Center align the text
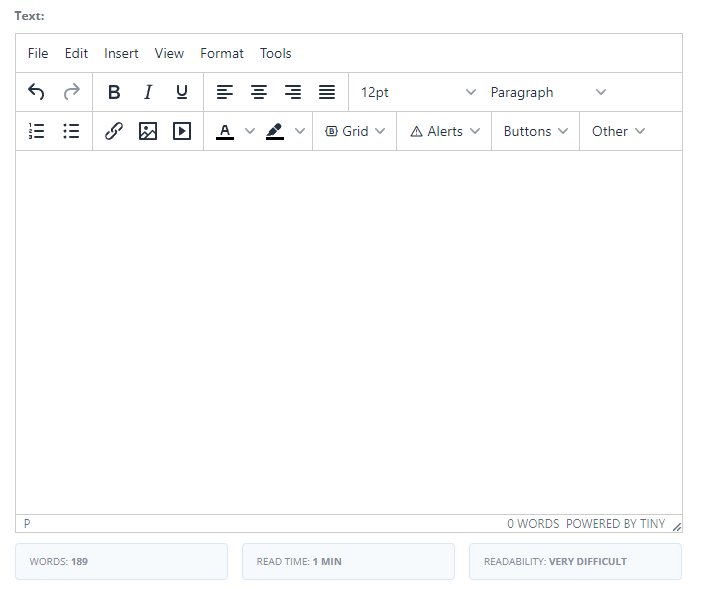 coord(259,92)
